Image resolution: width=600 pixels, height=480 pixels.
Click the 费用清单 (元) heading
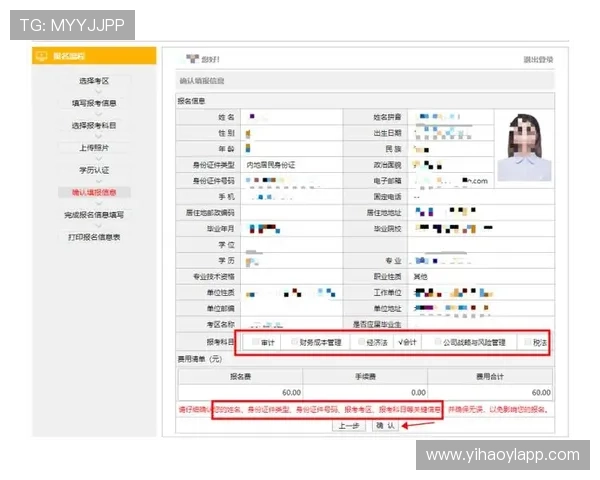pos(200,359)
